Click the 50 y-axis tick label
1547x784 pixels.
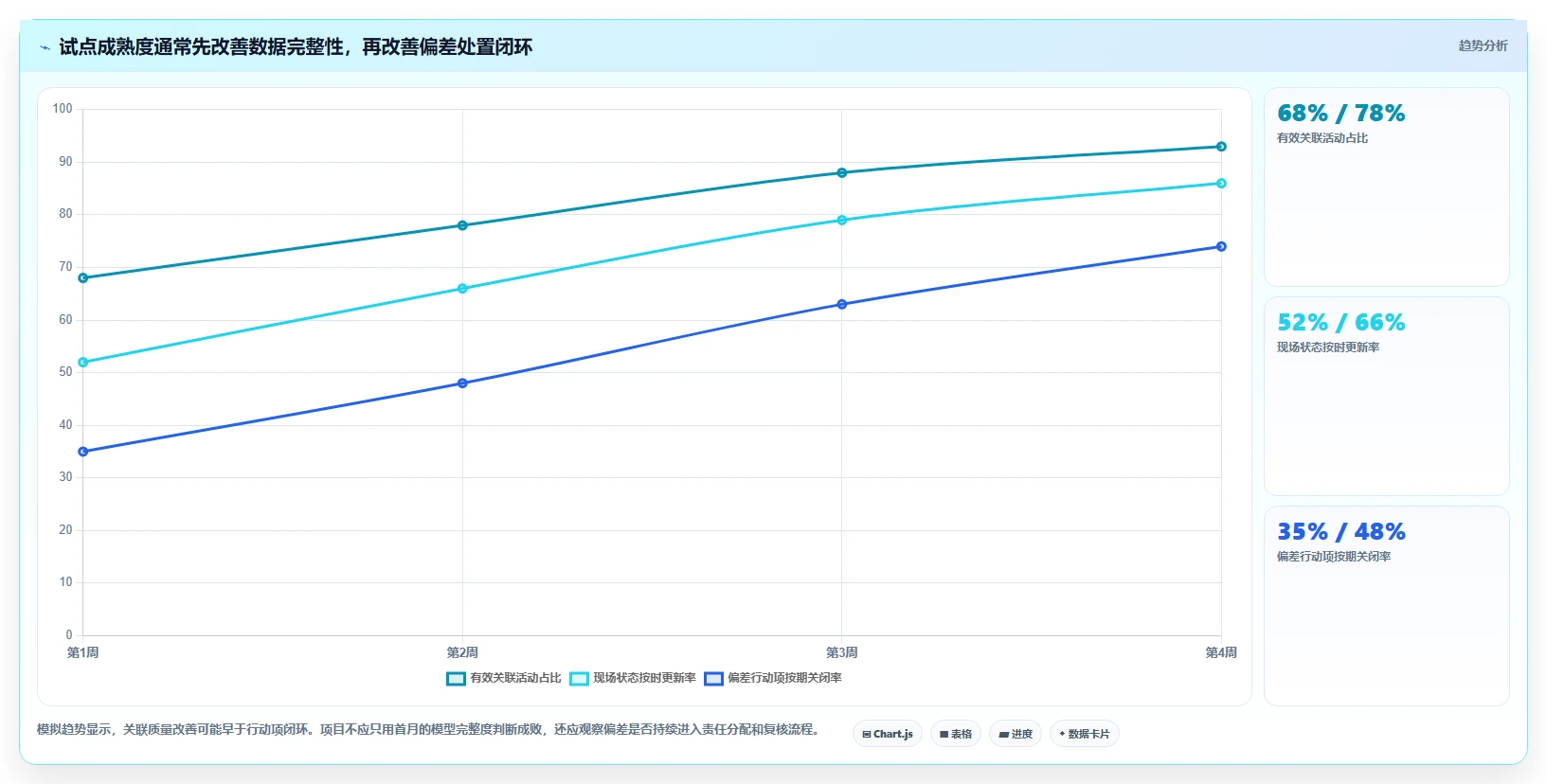click(x=65, y=372)
